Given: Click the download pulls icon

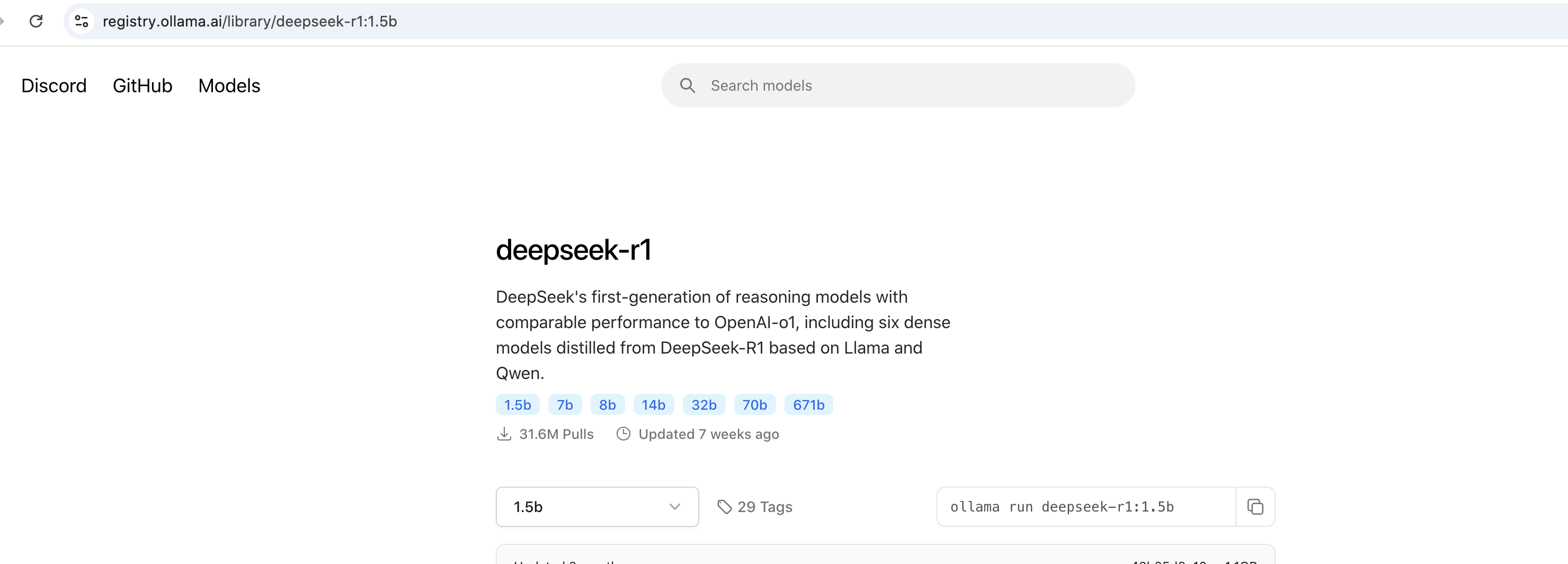Looking at the screenshot, I should (x=504, y=434).
